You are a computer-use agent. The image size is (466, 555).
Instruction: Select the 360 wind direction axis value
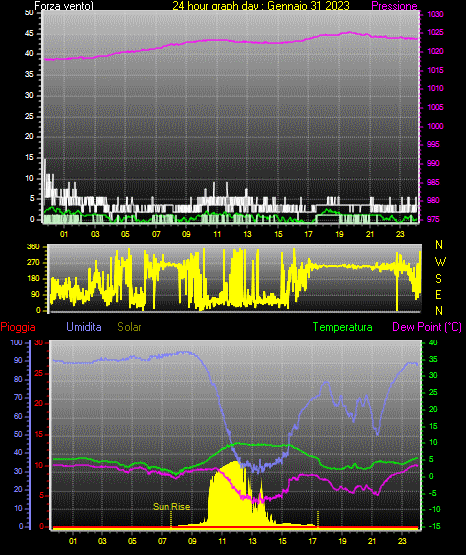coord(33,247)
